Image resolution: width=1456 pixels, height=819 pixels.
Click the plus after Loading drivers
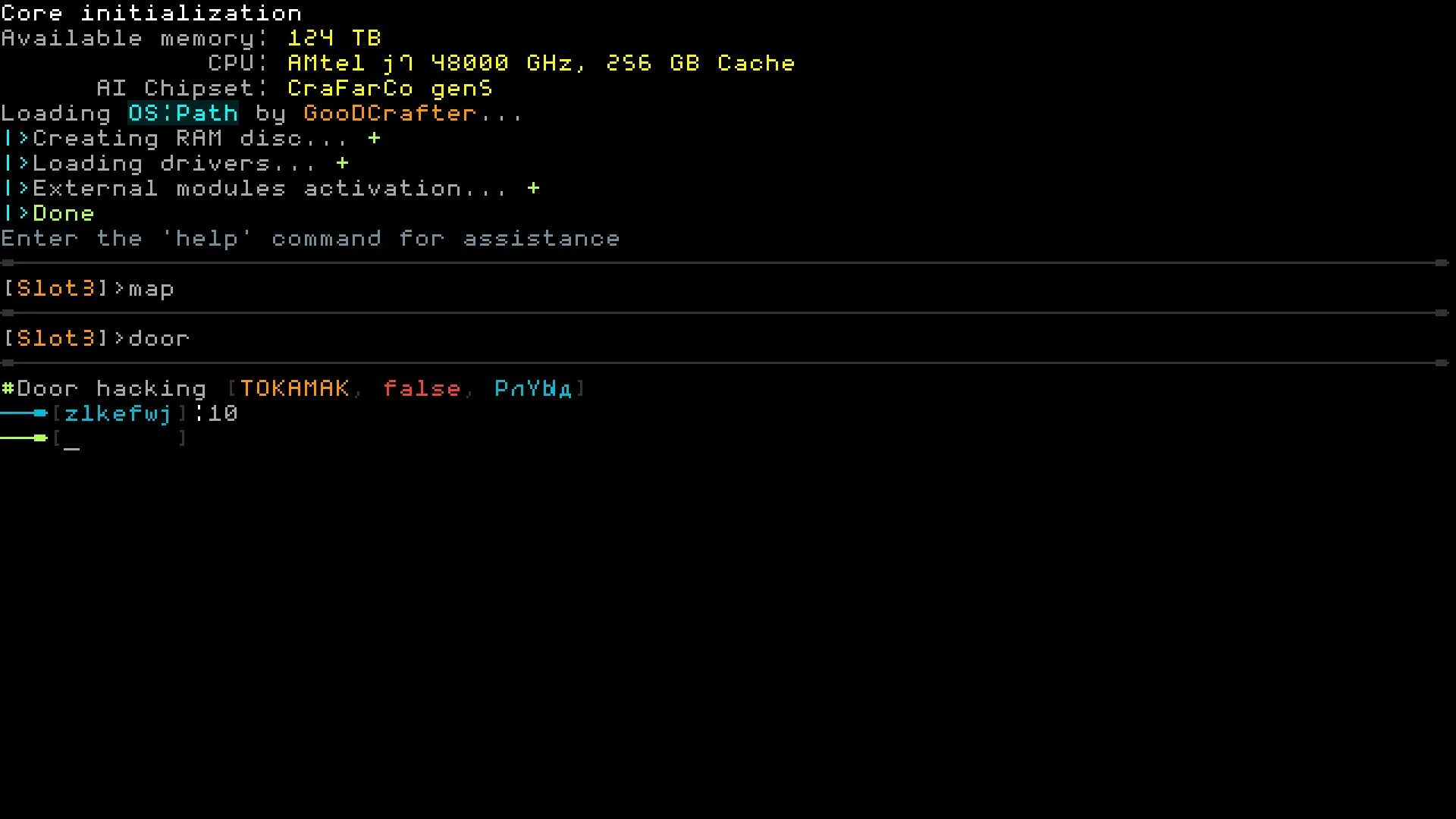(342, 164)
